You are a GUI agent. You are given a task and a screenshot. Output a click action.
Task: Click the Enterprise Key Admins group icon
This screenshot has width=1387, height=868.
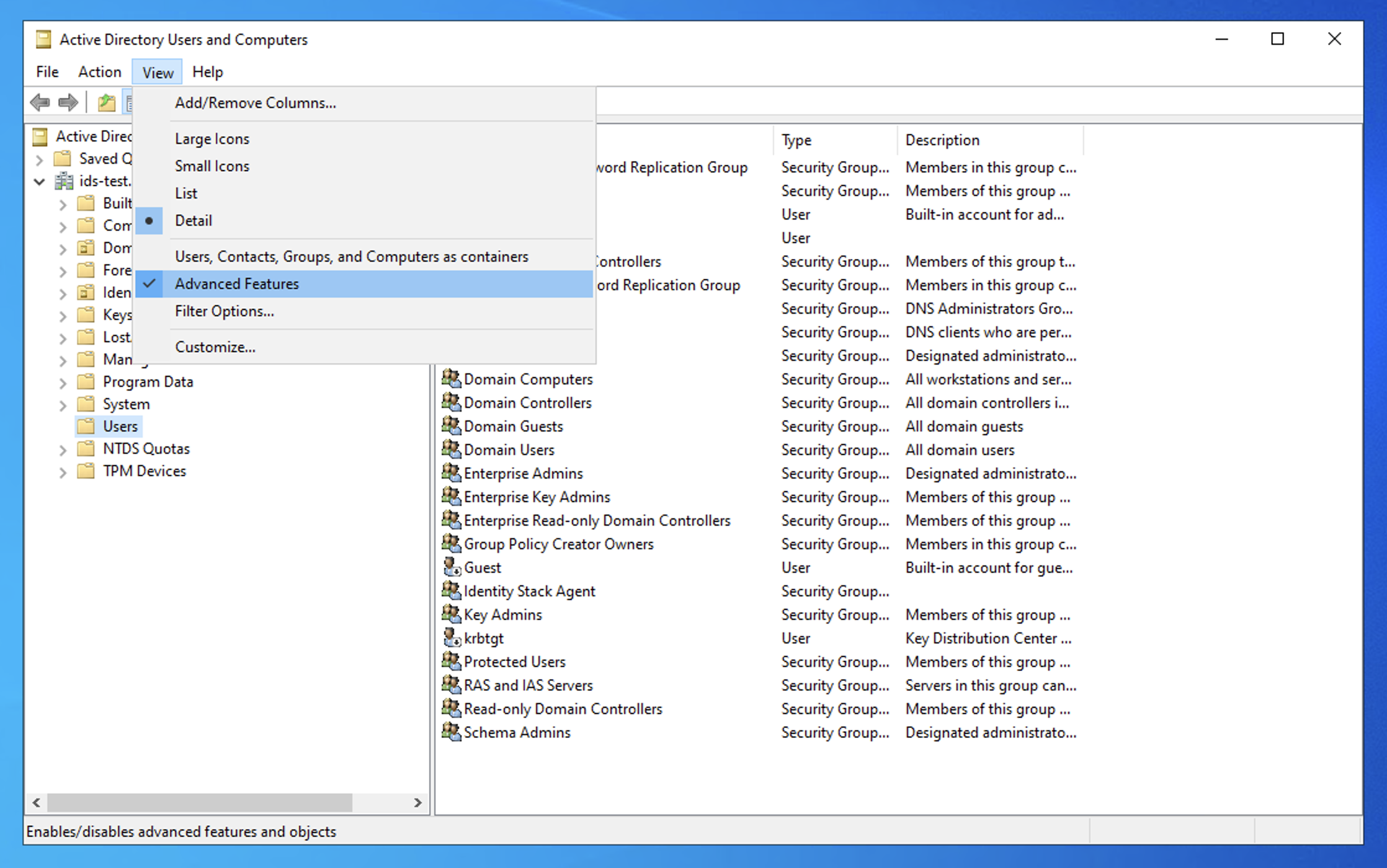click(x=451, y=496)
